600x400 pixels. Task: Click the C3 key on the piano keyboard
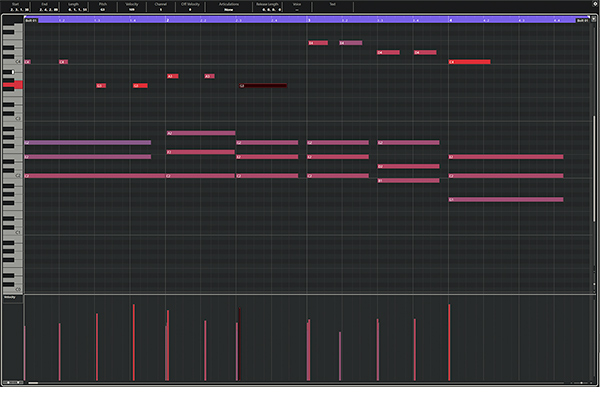pos(13,119)
